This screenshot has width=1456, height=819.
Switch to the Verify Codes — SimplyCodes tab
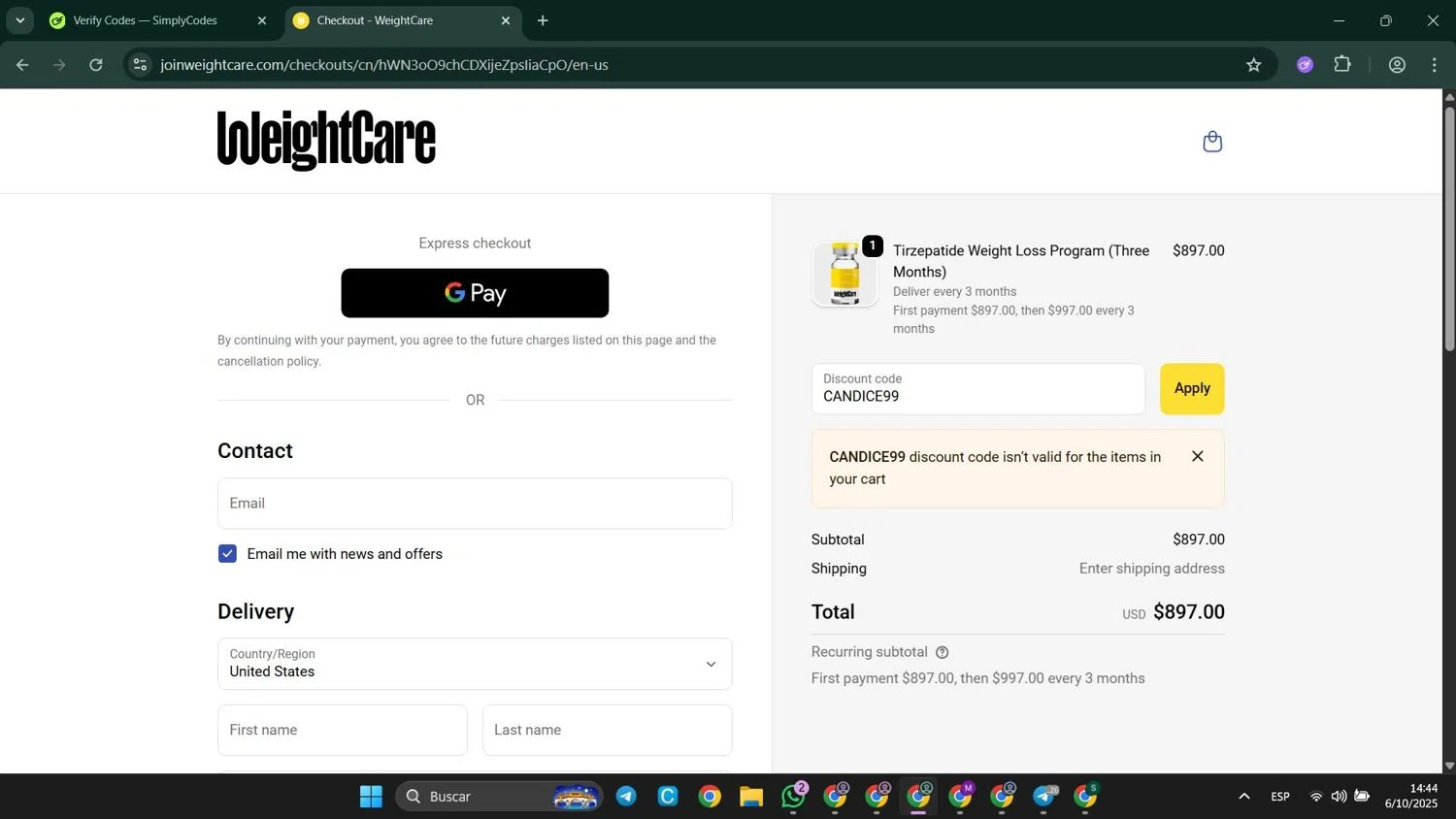coord(145,20)
